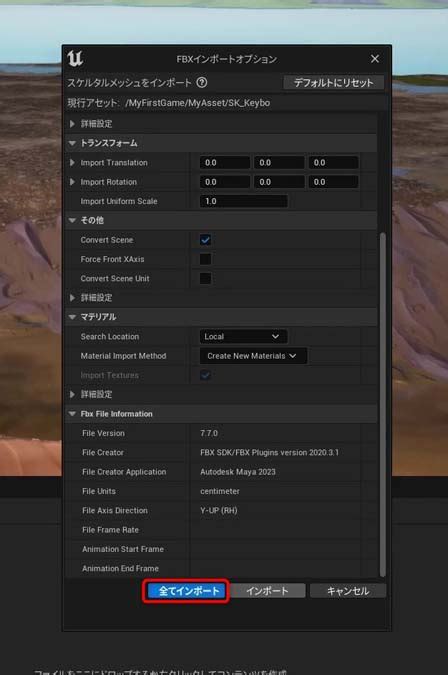The height and width of the screenshot is (675, 448).
Task: Click the Import Translation X field
Action: click(225, 163)
